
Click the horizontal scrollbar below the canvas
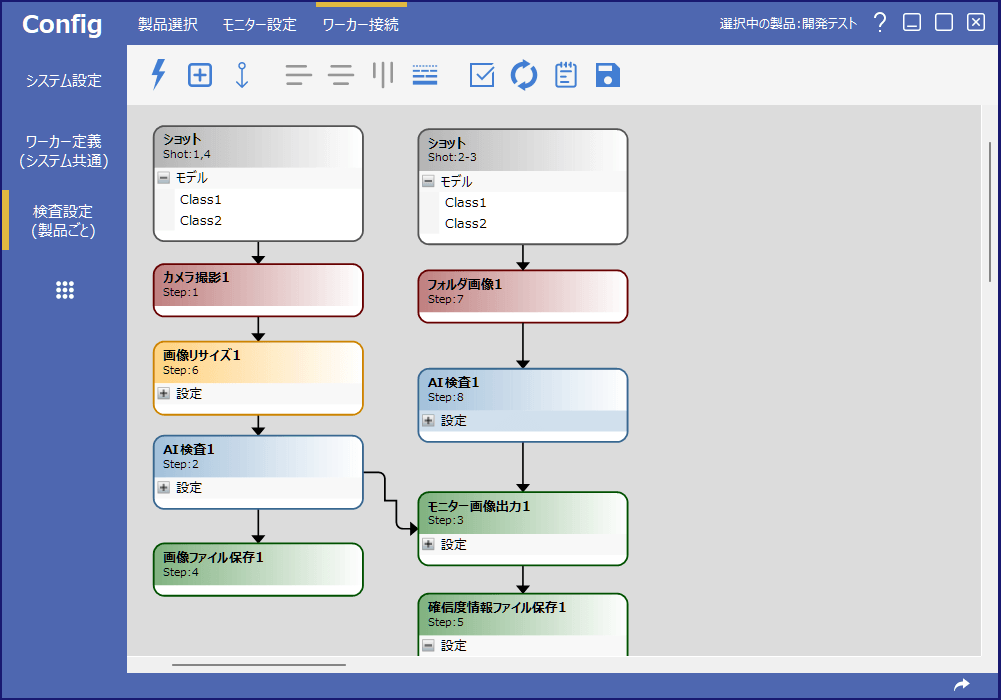point(259,664)
